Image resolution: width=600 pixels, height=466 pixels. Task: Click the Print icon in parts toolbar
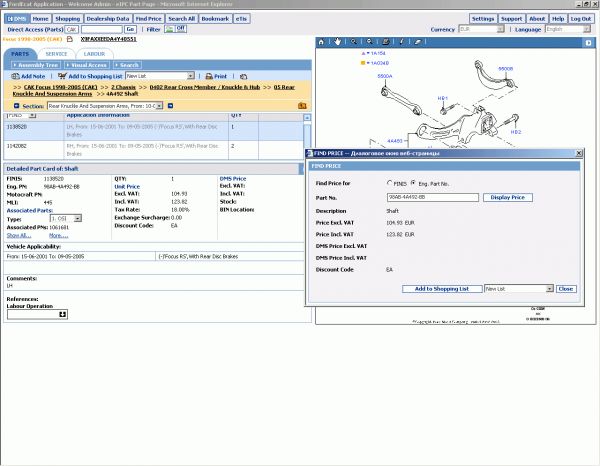[208, 76]
